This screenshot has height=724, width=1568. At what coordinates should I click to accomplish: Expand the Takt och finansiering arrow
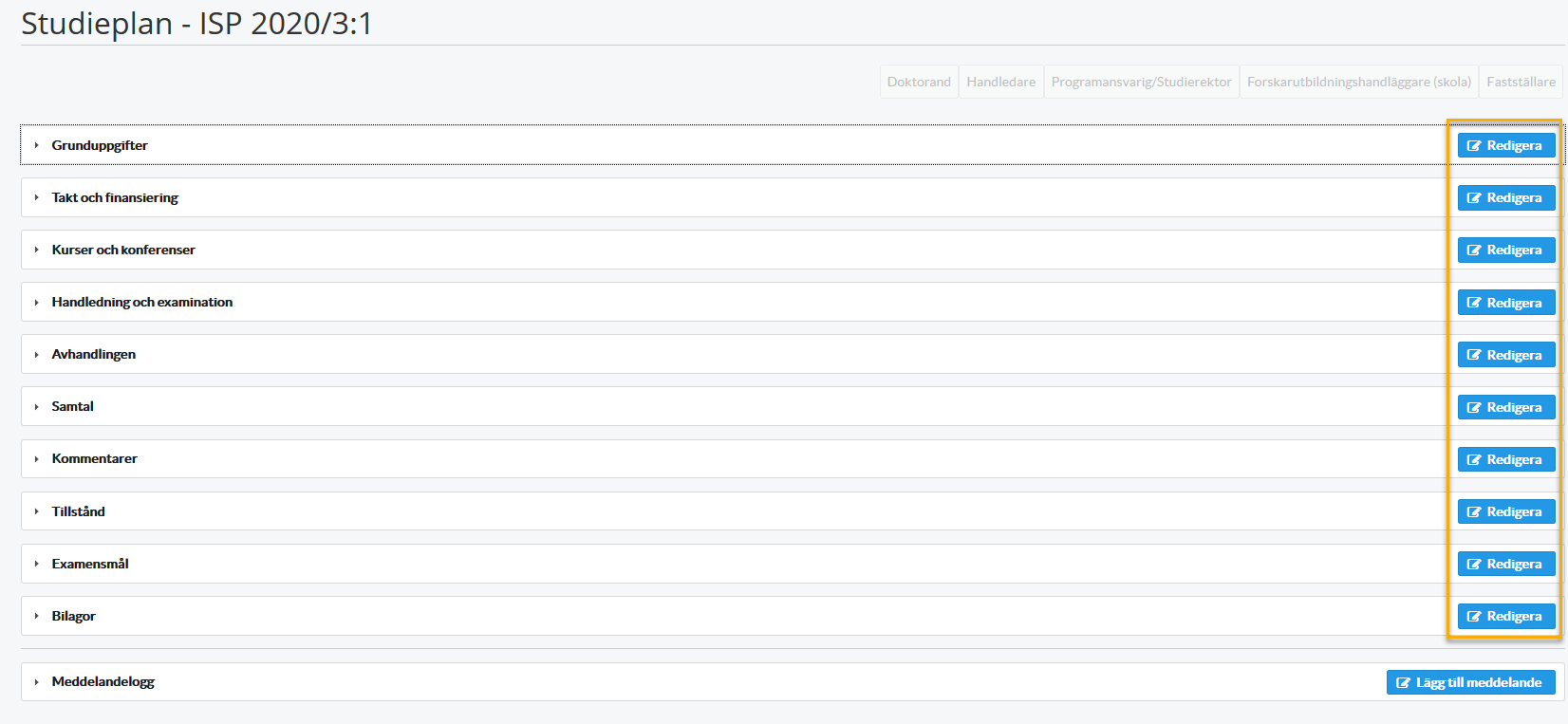[36, 197]
